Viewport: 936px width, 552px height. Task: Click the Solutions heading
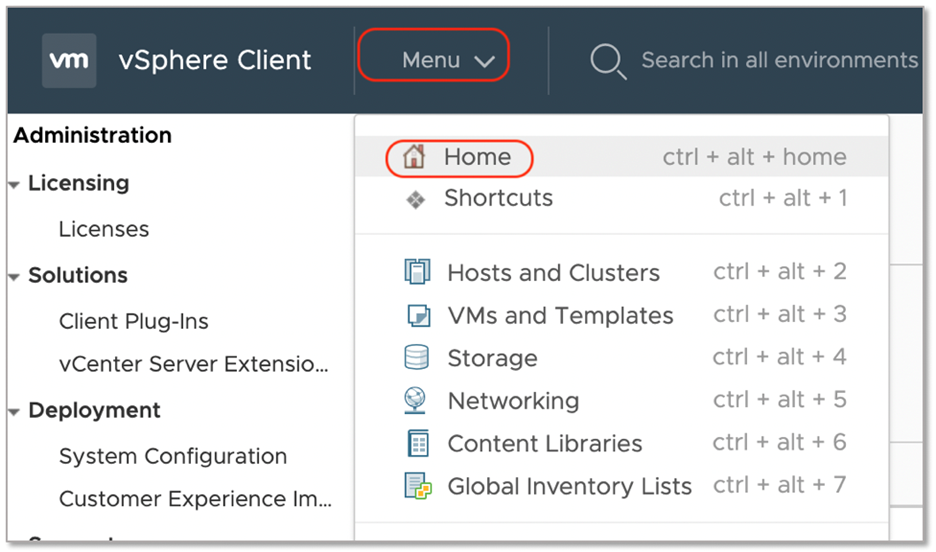(x=78, y=275)
